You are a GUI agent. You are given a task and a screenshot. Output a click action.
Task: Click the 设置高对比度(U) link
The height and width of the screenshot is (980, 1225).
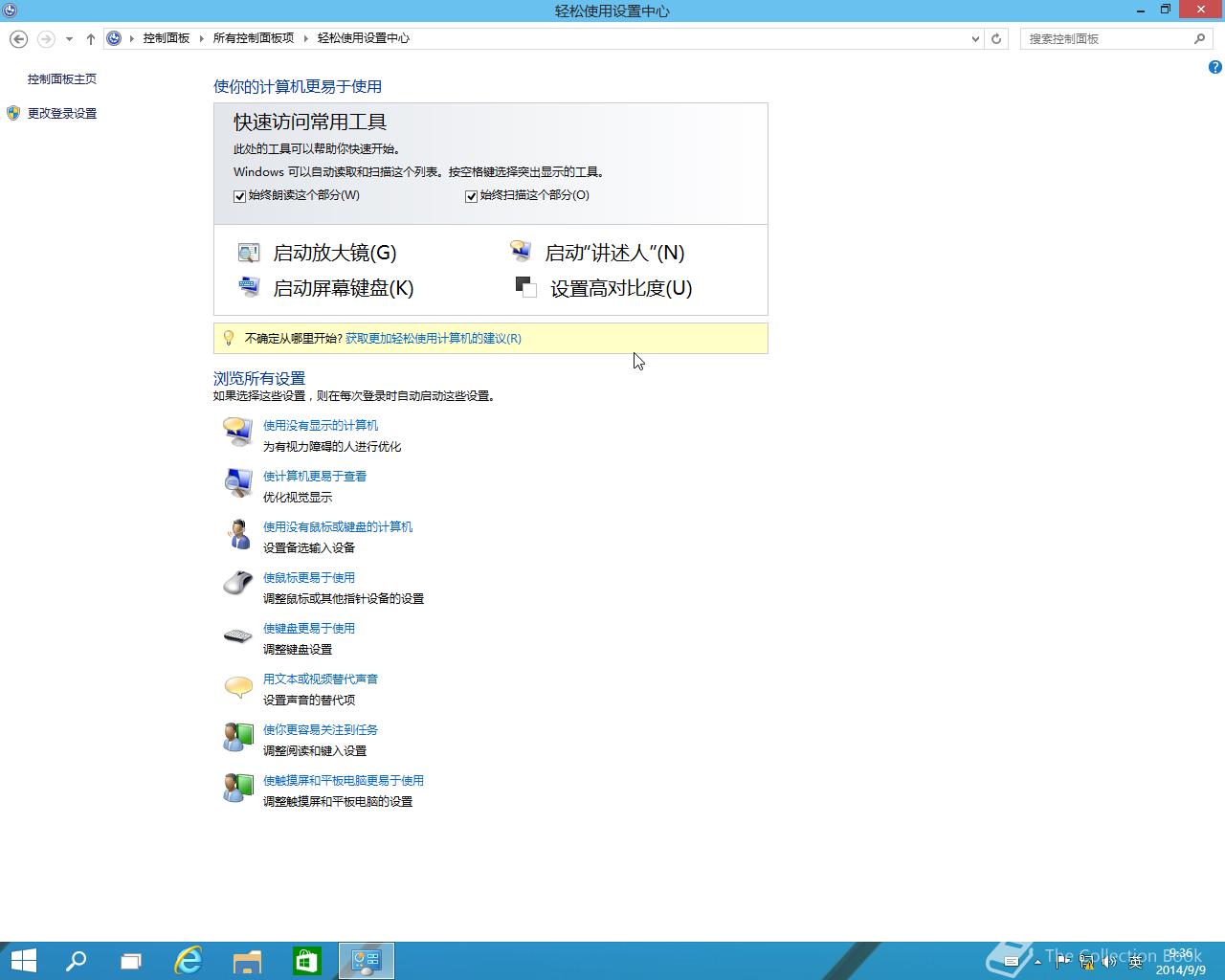coord(621,288)
